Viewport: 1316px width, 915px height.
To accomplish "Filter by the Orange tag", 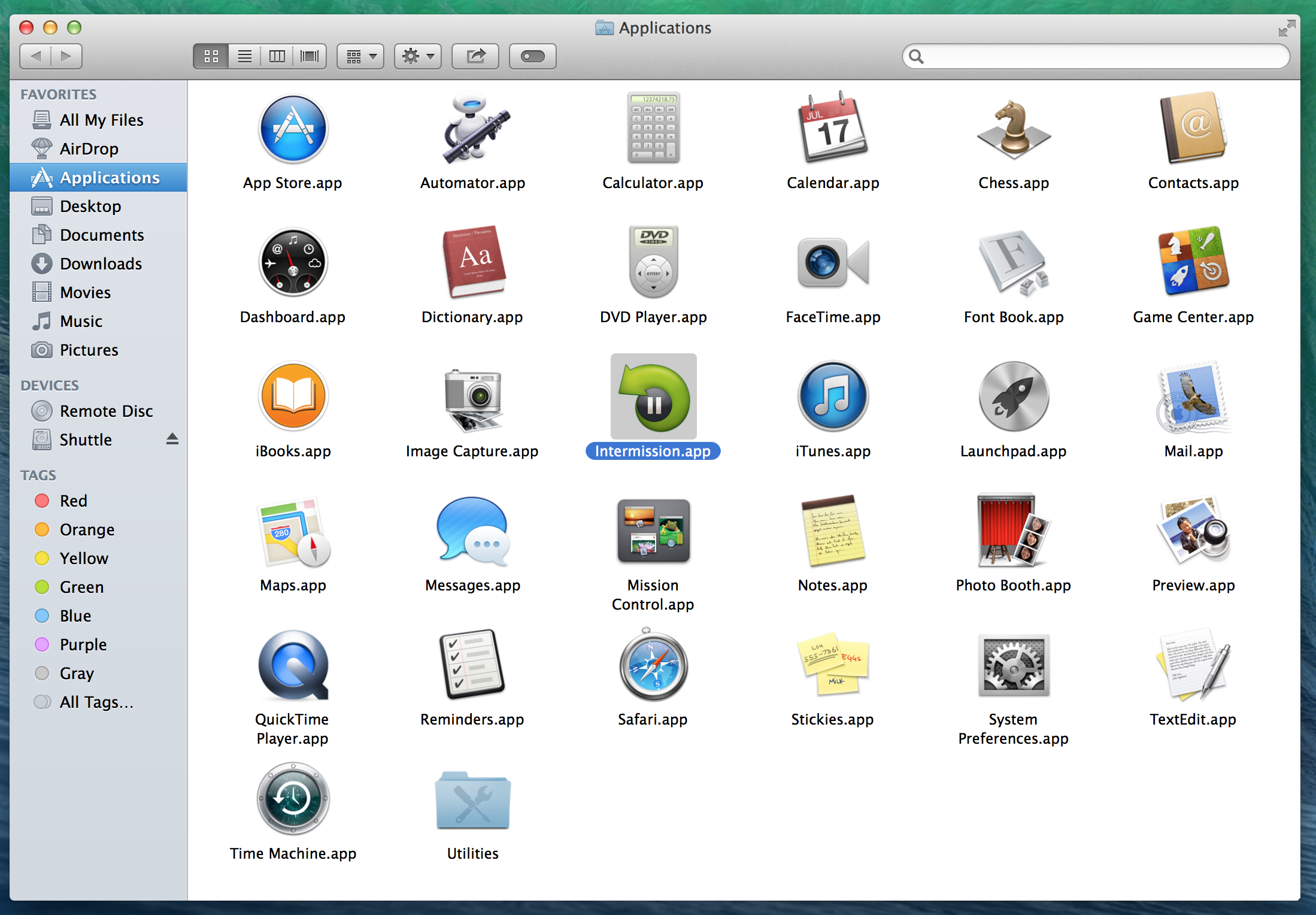I will click(x=98, y=529).
